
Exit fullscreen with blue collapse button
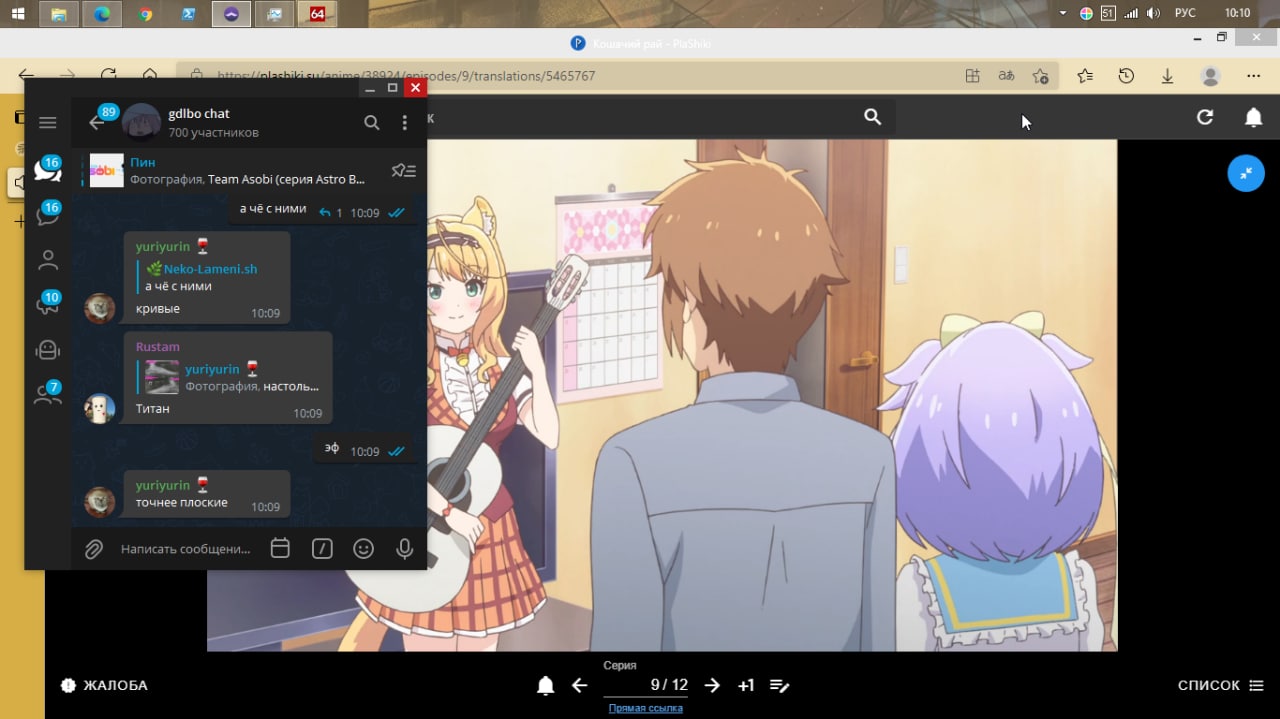pos(1246,173)
